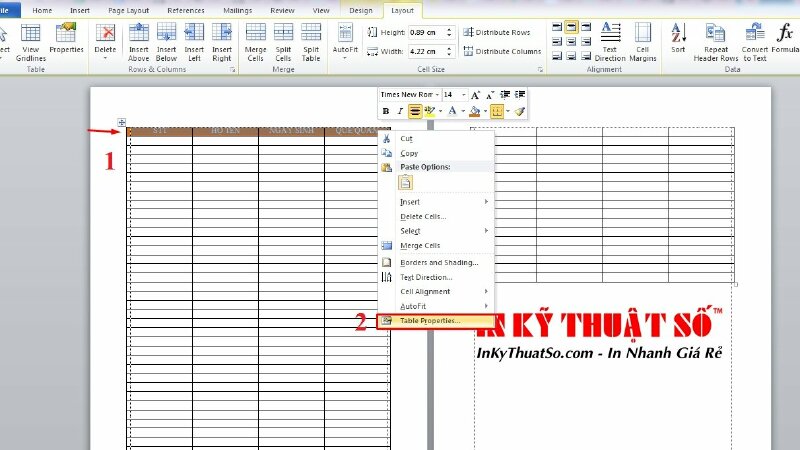
Task: Open the Home ribbon tab
Action: pyautogui.click(x=42, y=10)
